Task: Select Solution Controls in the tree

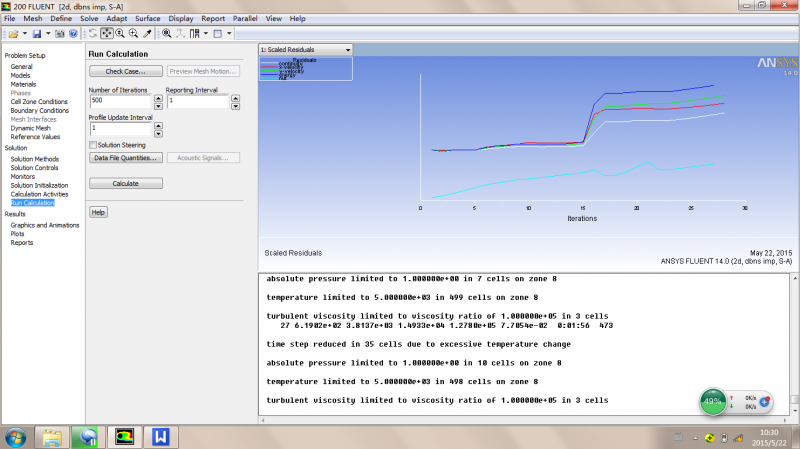Action: click(35, 168)
